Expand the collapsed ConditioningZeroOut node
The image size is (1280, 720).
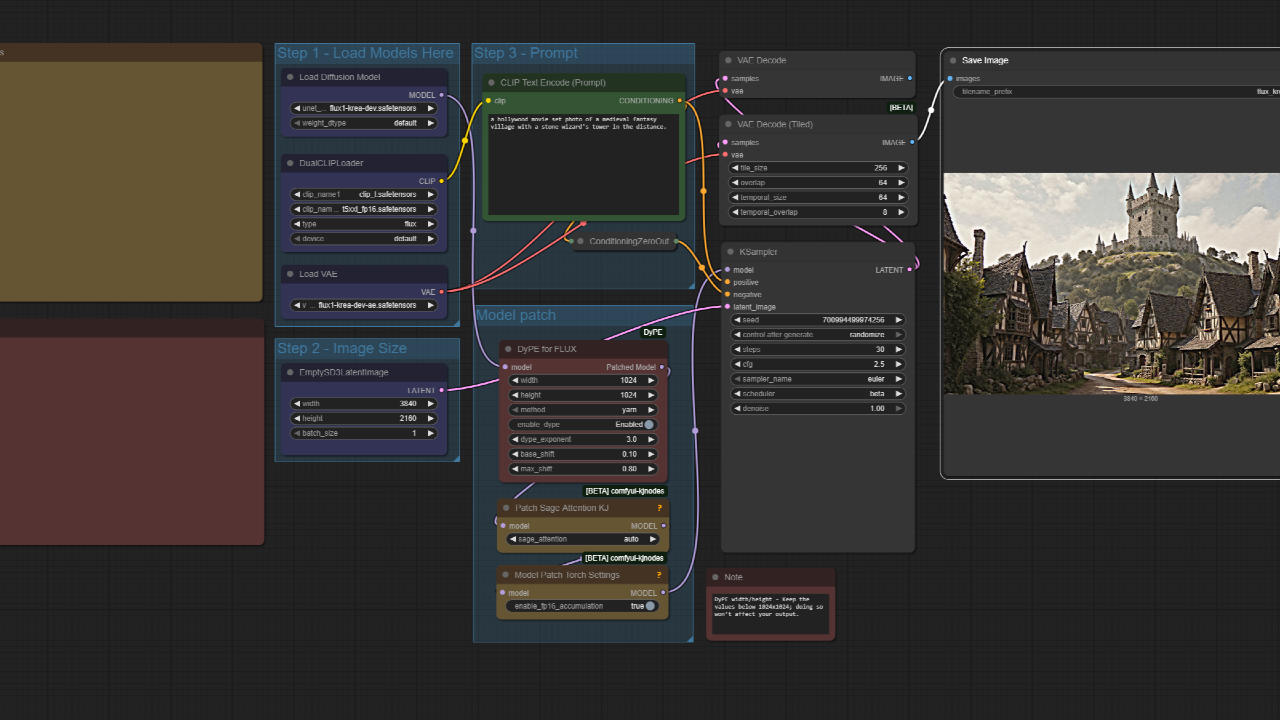(x=580, y=241)
